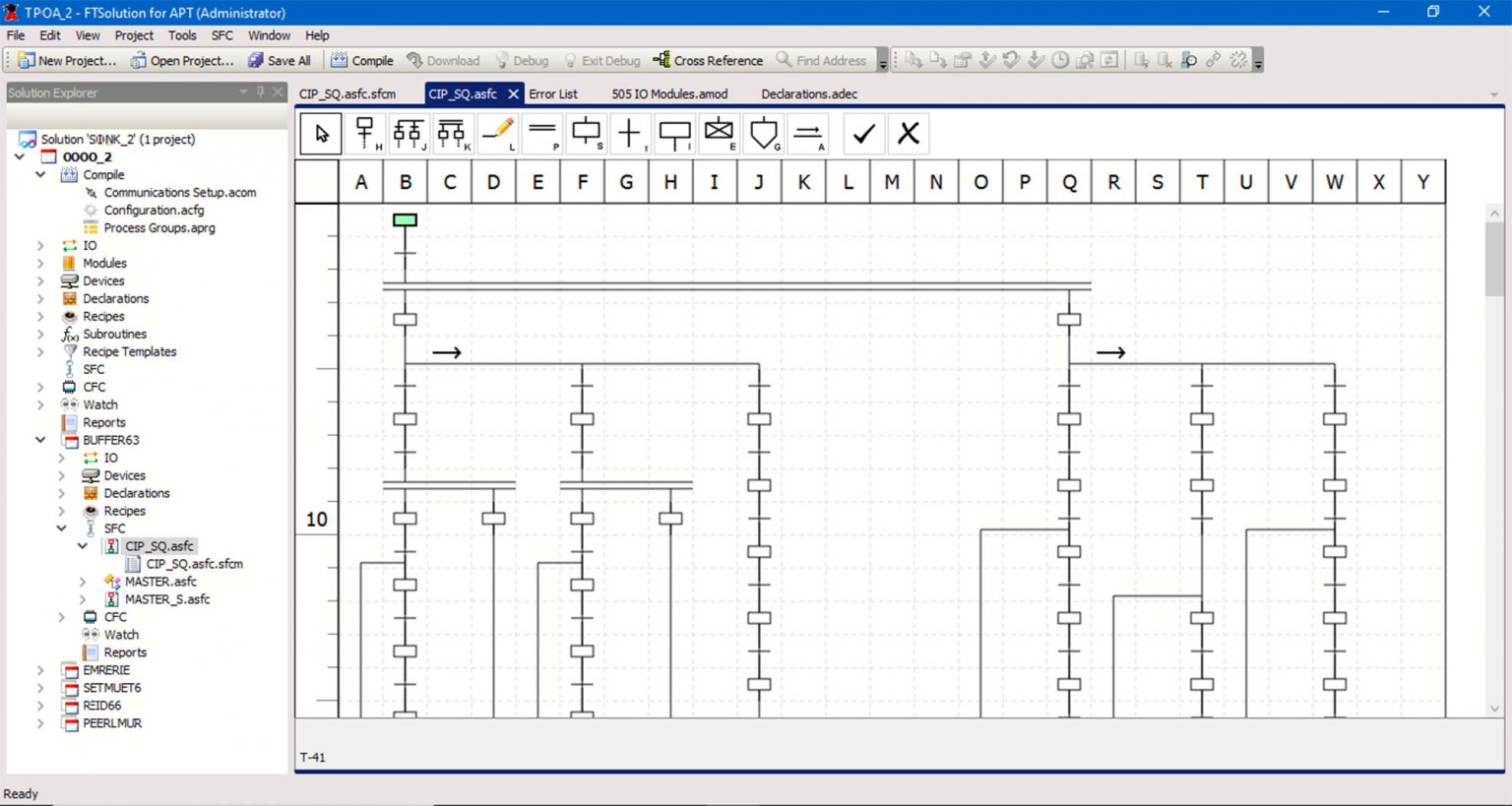Expand the MASTER.asfc tree item
1512x806 pixels.
click(83, 582)
